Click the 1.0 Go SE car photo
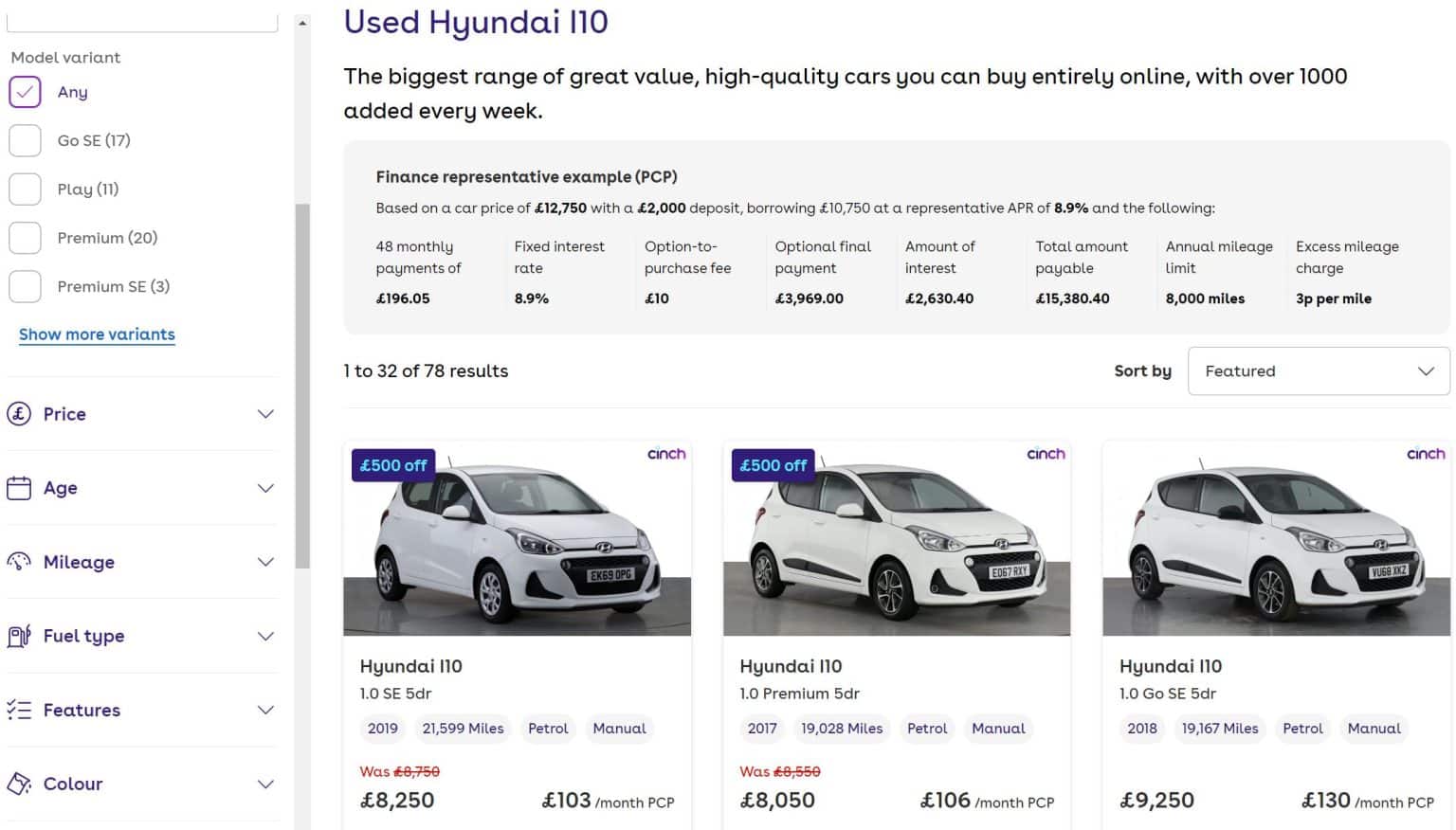 (1276, 538)
